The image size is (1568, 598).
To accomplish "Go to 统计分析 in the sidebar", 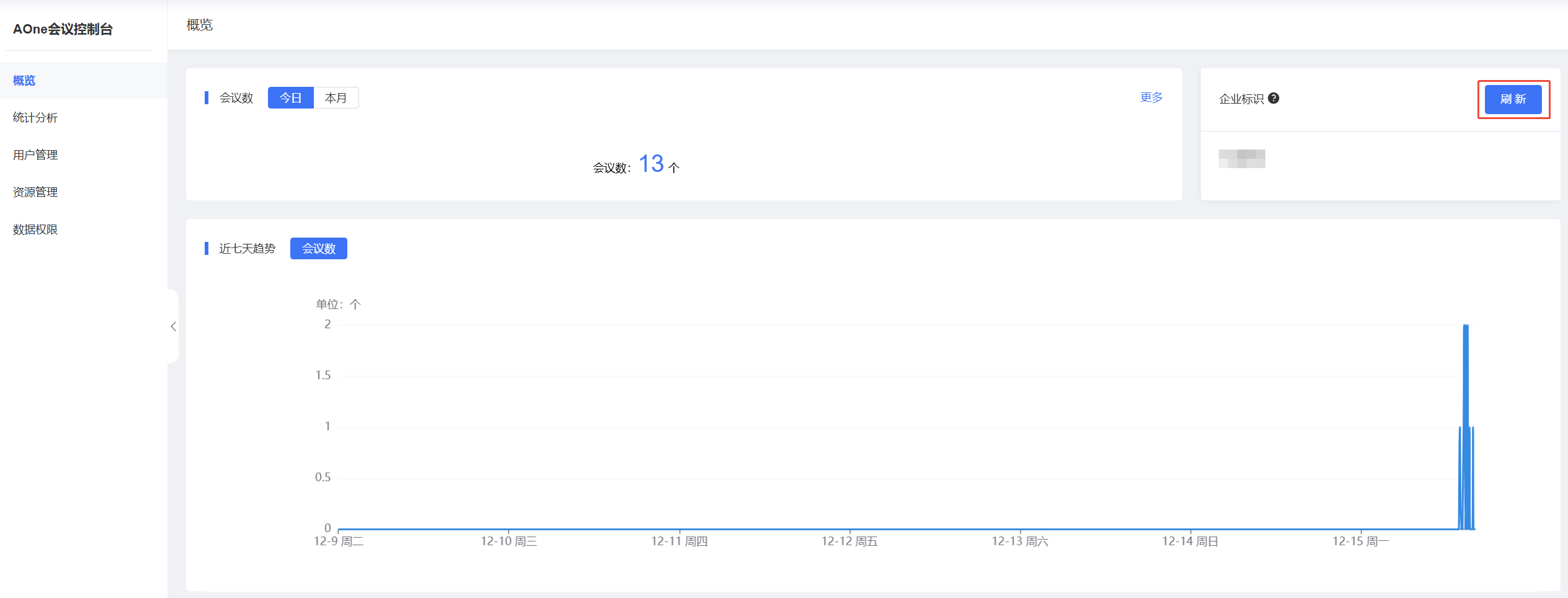I will tap(35, 118).
